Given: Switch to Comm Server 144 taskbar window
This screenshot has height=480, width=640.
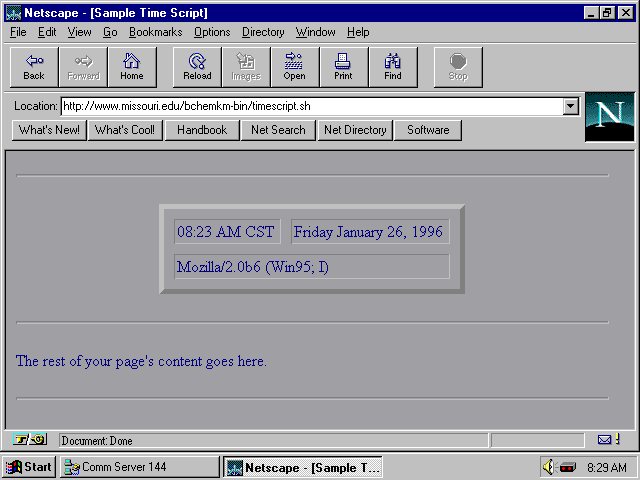Looking at the screenshot, I should 139,467.
